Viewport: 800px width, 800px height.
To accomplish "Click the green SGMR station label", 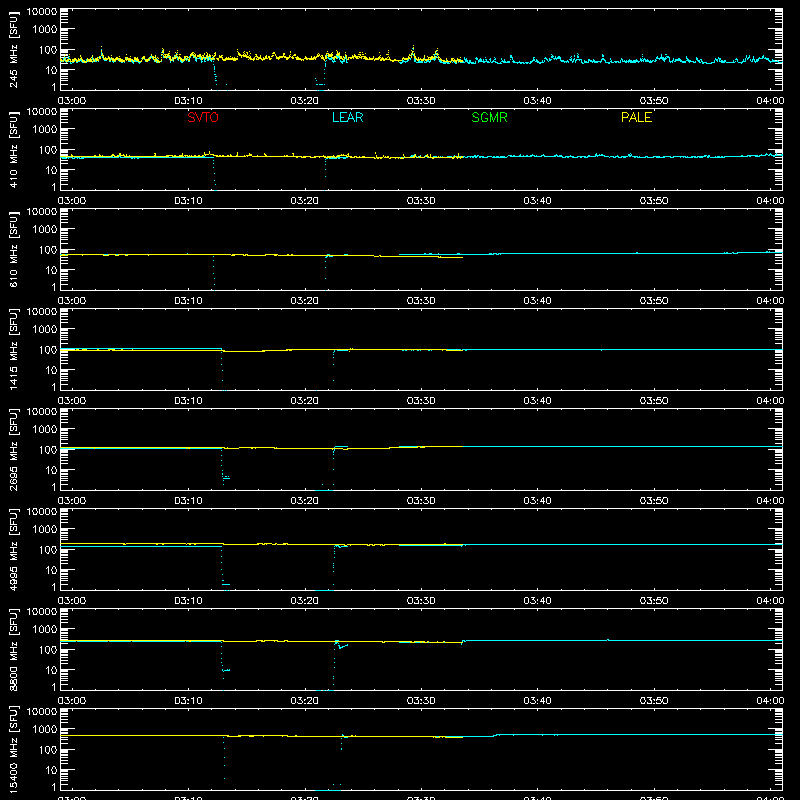I will click(x=489, y=117).
